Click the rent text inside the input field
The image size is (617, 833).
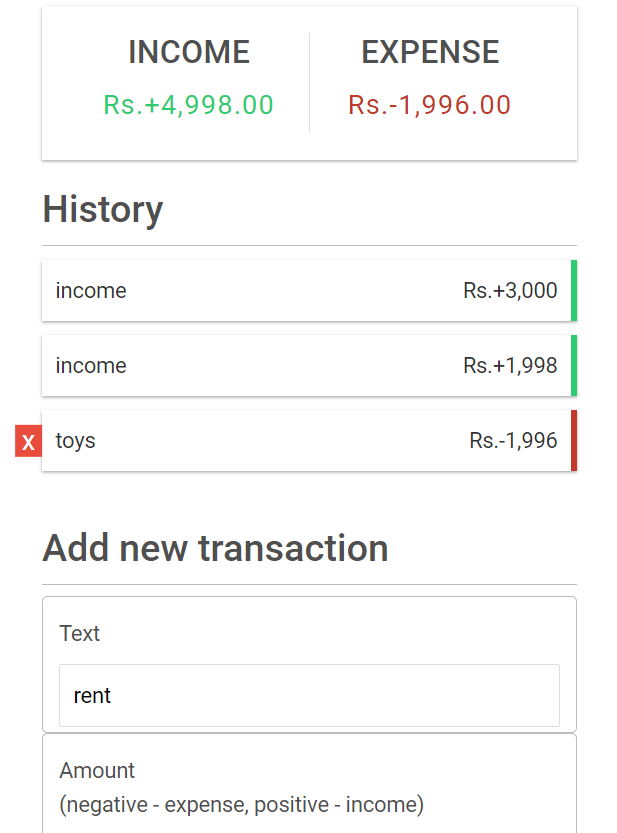tap(92, 695)
